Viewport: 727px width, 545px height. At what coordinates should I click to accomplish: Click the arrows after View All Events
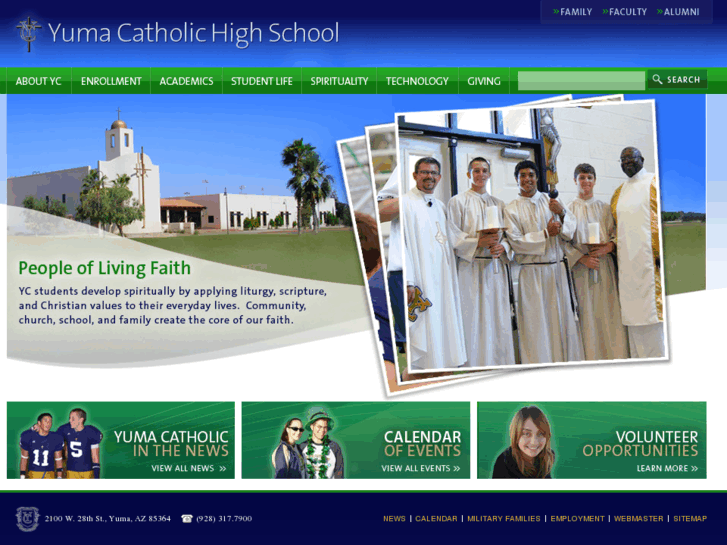tap(457, 468)
